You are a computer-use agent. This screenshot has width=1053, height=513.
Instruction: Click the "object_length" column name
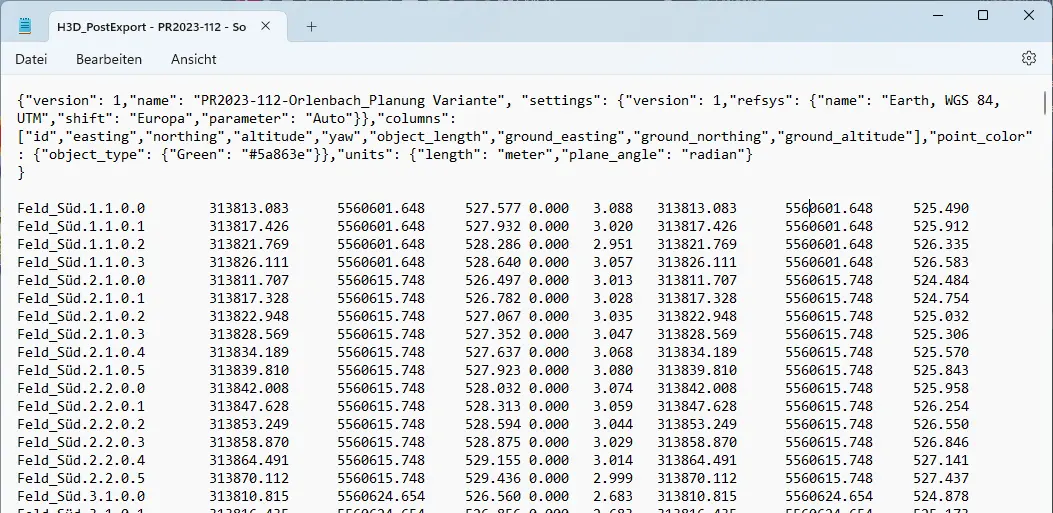point(432,136)
